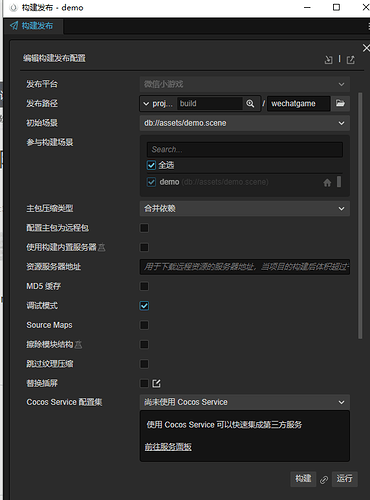Click the build path input field

[210, 104]
